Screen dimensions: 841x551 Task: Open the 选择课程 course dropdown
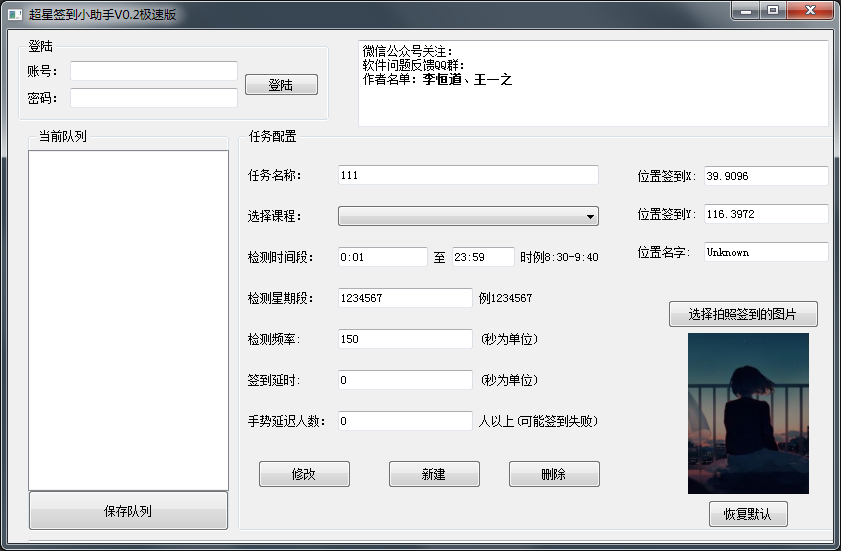point(468,216)
